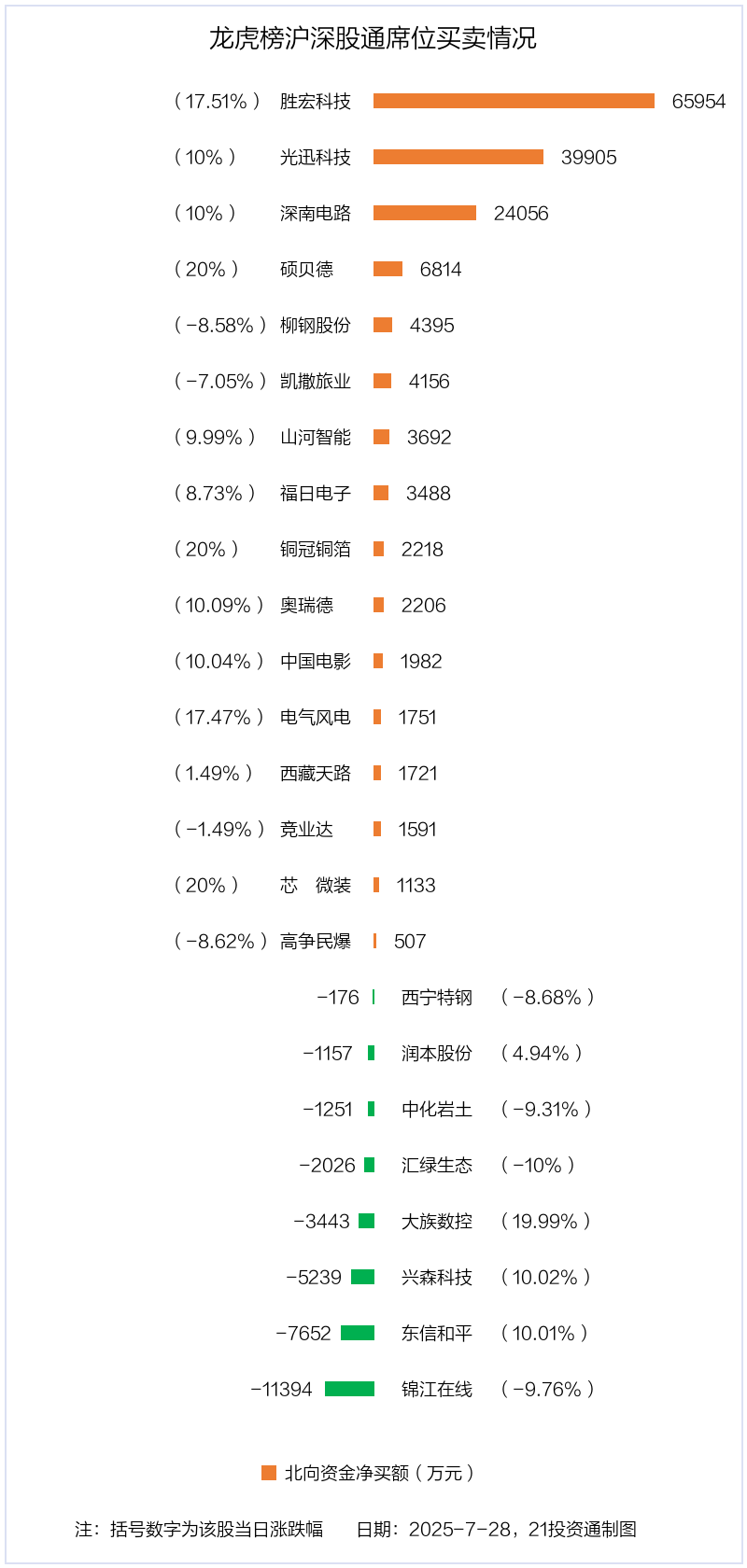
Task: Select the 光迅科技 bar showing 39905
Action: (458, 157)
